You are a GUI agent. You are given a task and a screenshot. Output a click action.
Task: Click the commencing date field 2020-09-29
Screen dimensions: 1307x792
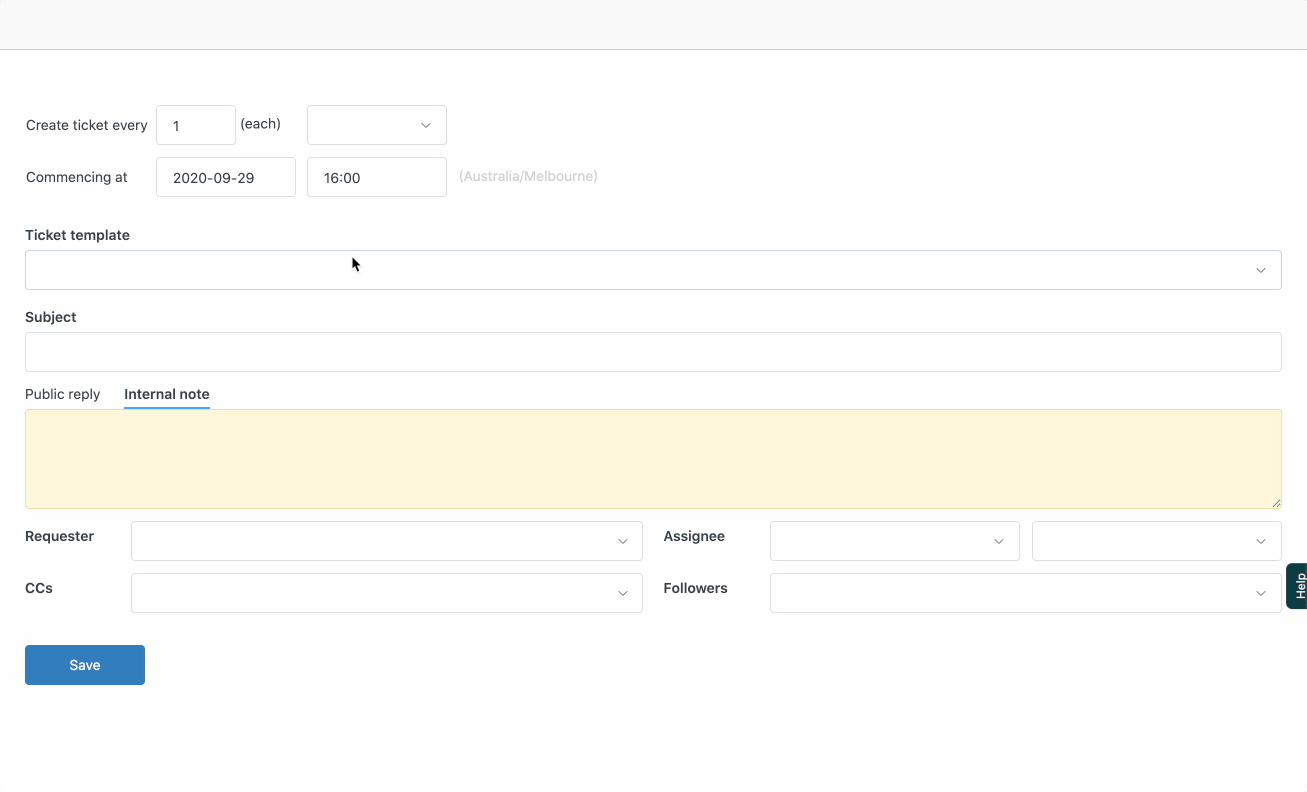(226, 177)
